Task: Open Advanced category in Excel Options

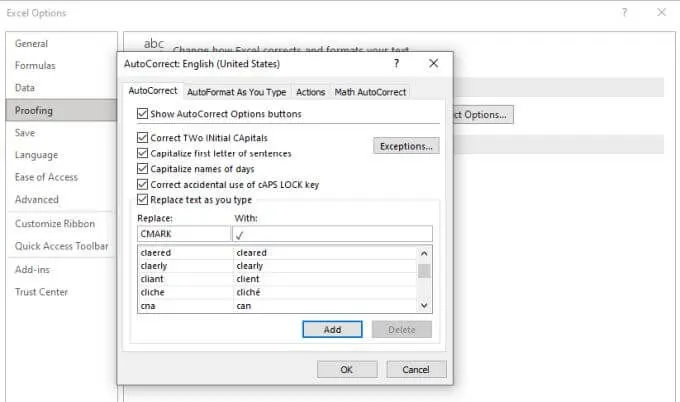Action: click(x=61, y=199)
